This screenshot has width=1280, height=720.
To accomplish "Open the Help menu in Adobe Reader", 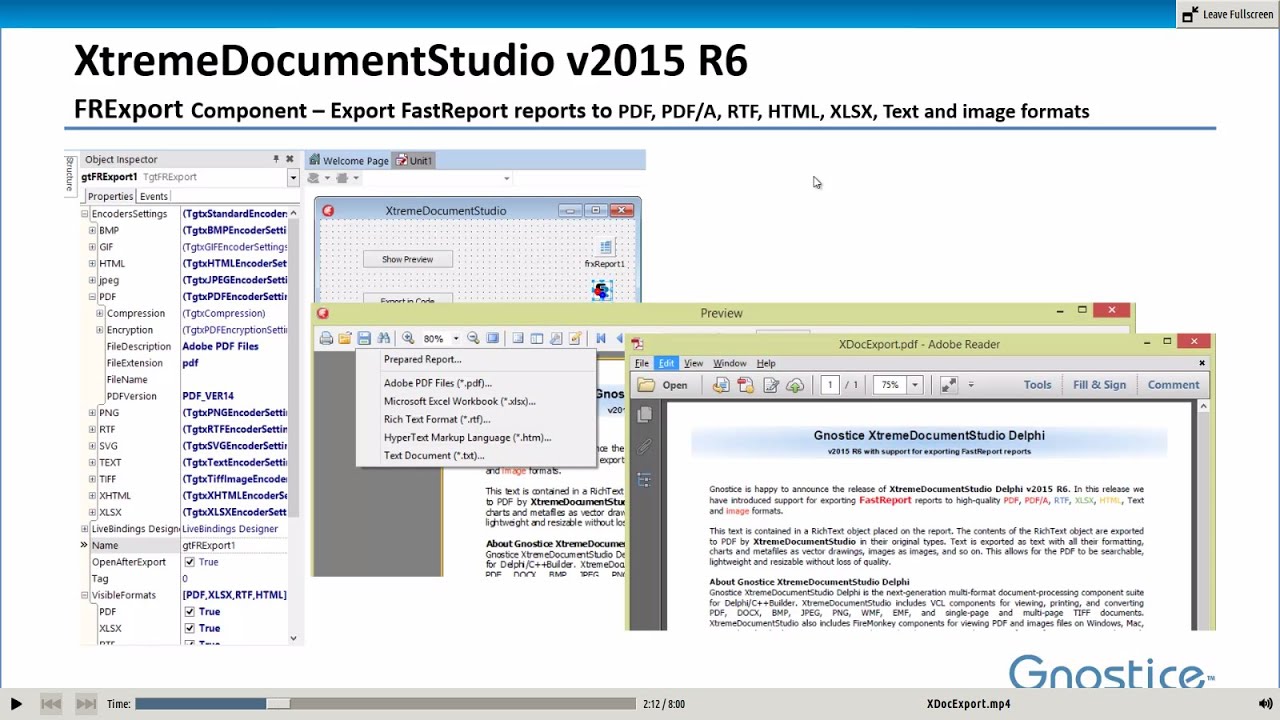I will 766,363.
